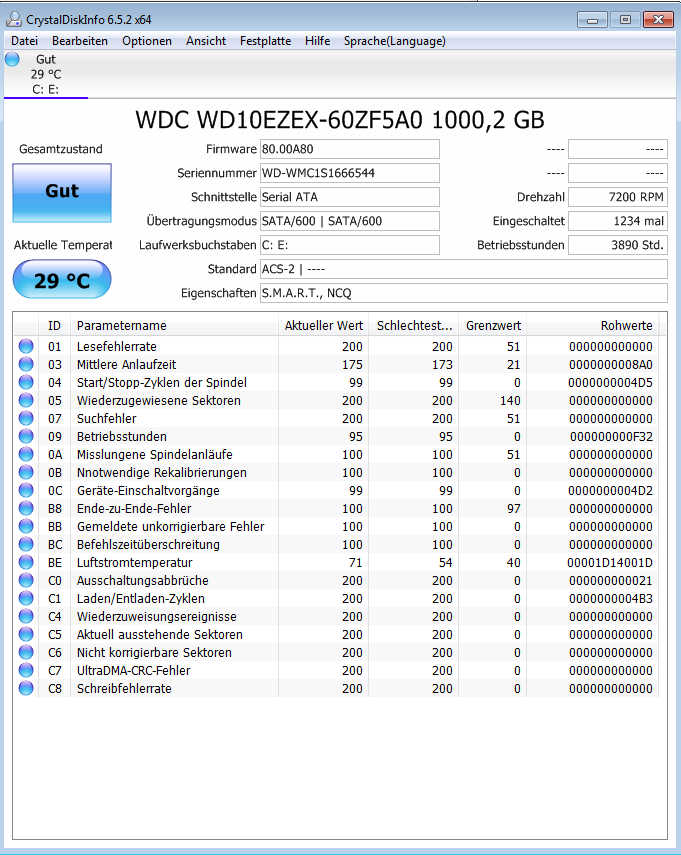Click the Aktueller Wert column header

[x=323, y=326]
